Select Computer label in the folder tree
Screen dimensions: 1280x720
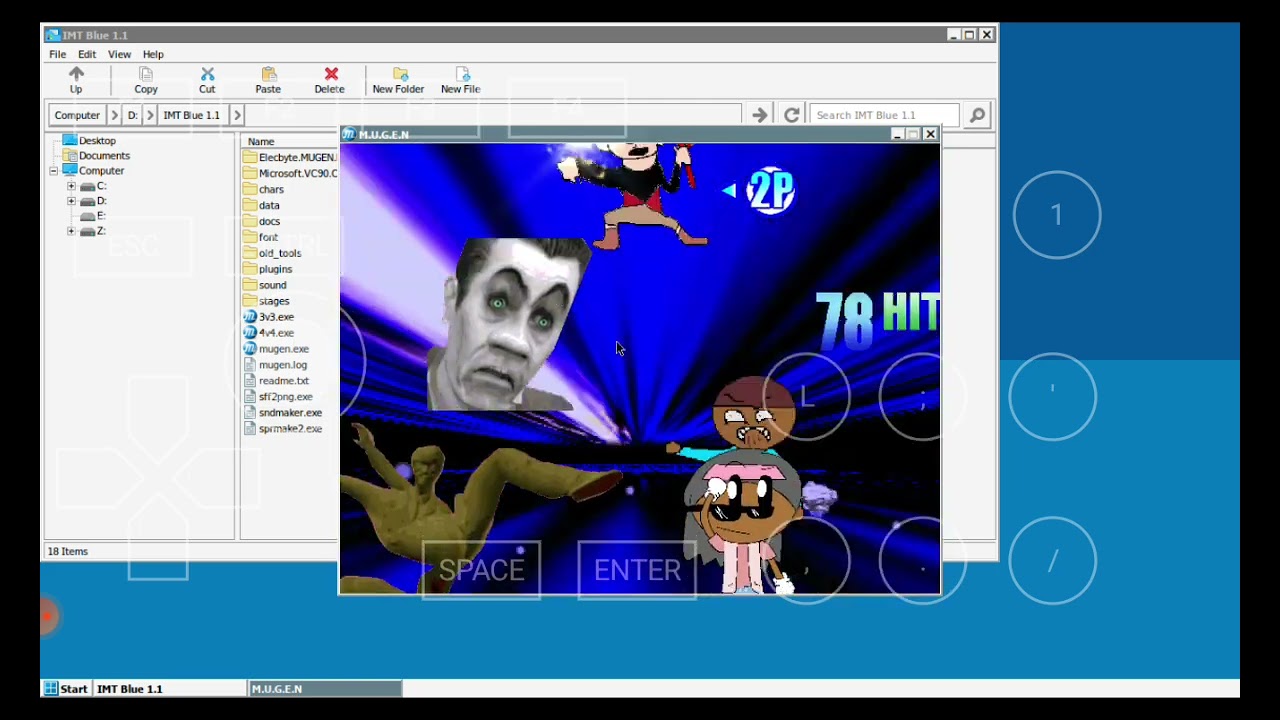pyautogui.click(x=101, y=171)
